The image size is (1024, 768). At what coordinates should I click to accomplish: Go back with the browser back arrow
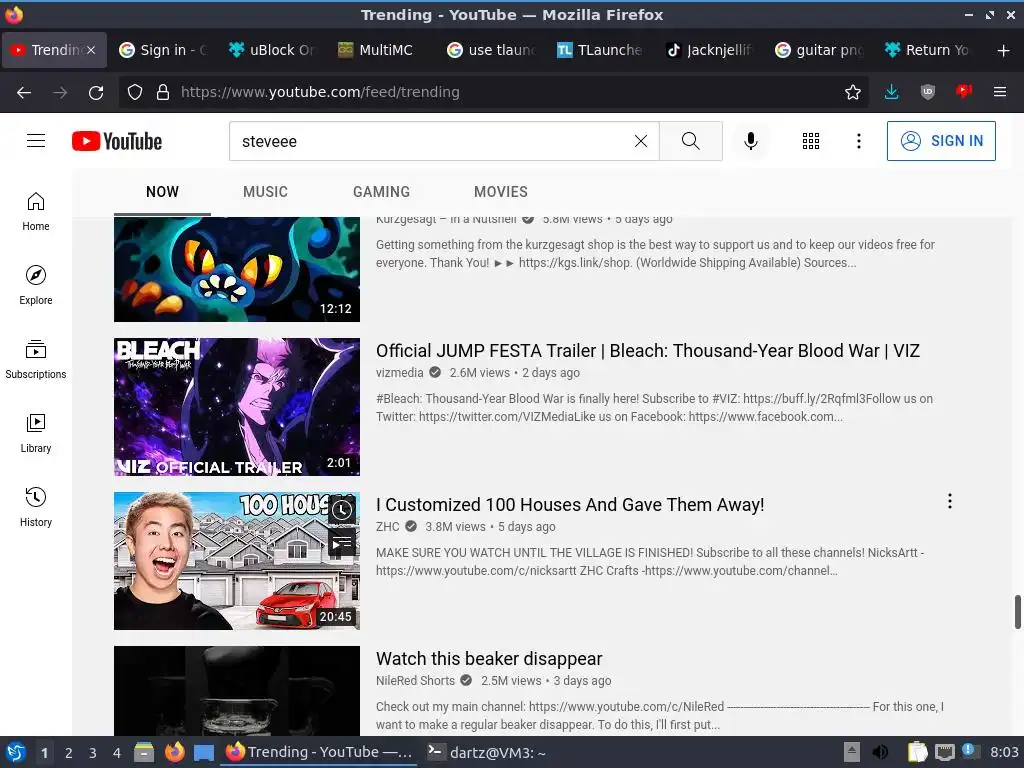(24, 92)
